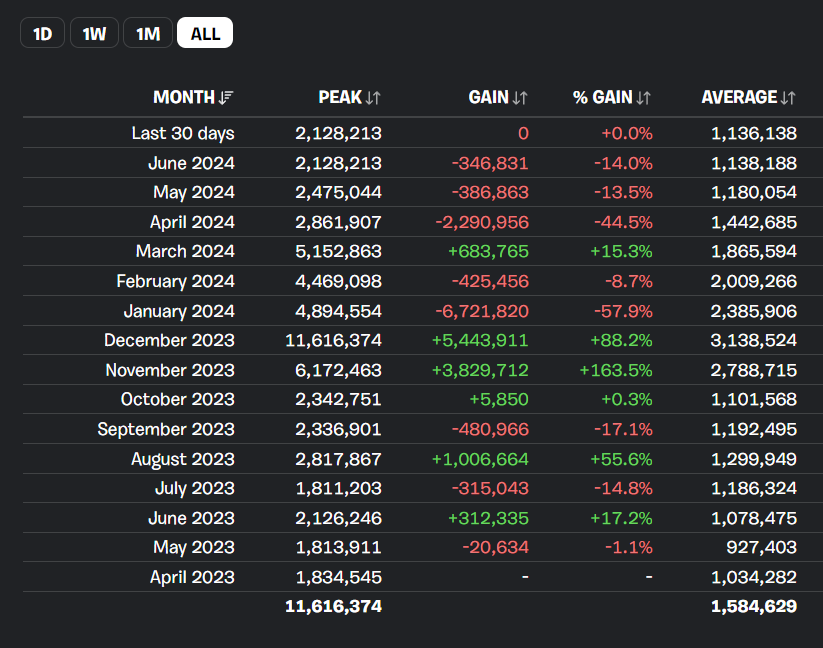
Task: Switch to the 1D time range
Action: click(x=43, y=33)
